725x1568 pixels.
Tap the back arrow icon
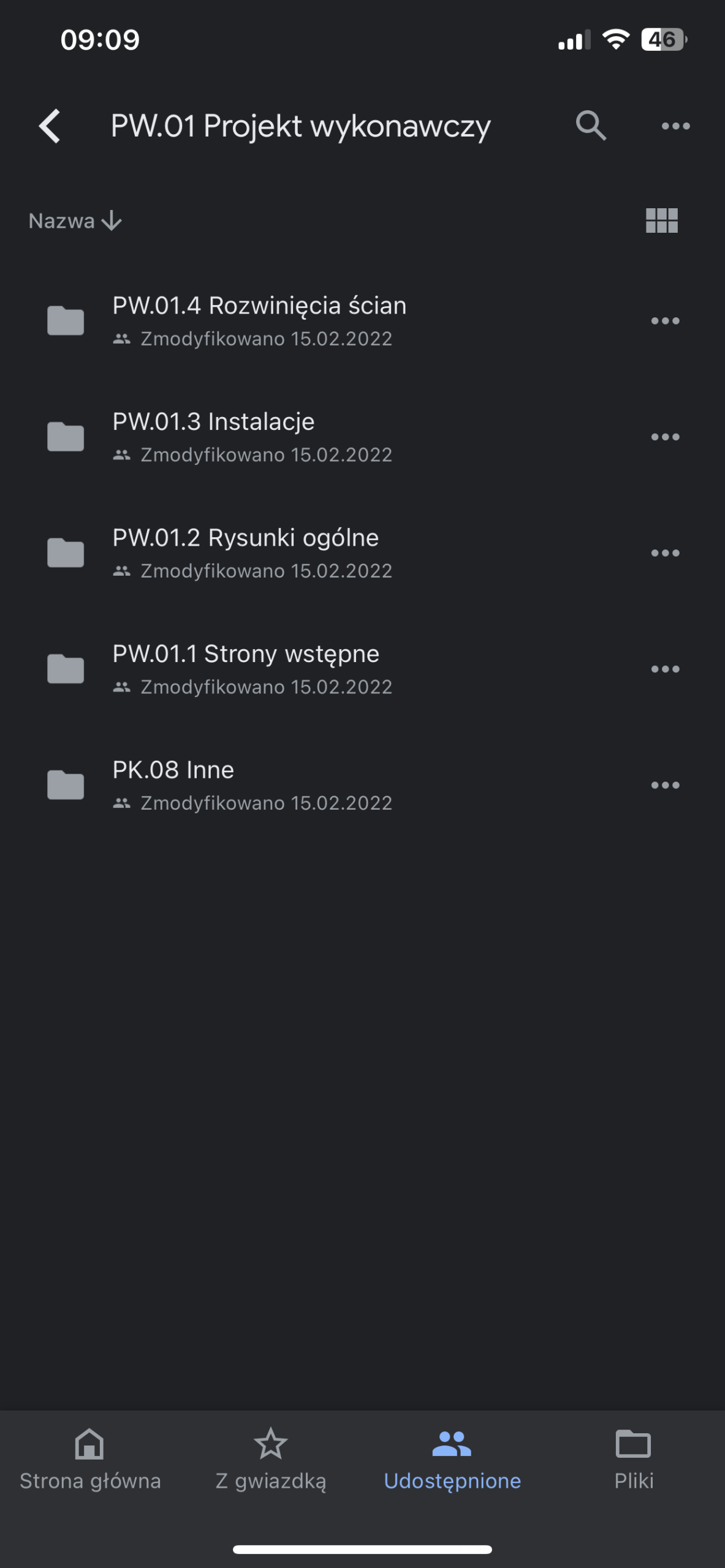(x=50, y=126)
